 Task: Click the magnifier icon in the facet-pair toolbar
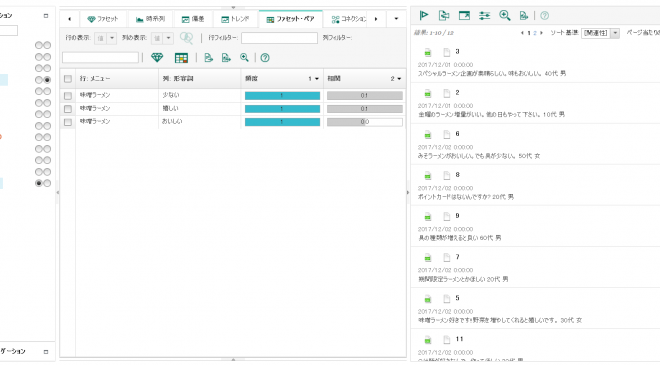244,58
